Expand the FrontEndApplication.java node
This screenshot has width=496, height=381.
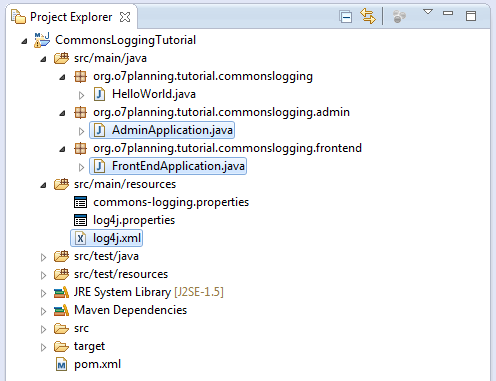coord(81,167)
